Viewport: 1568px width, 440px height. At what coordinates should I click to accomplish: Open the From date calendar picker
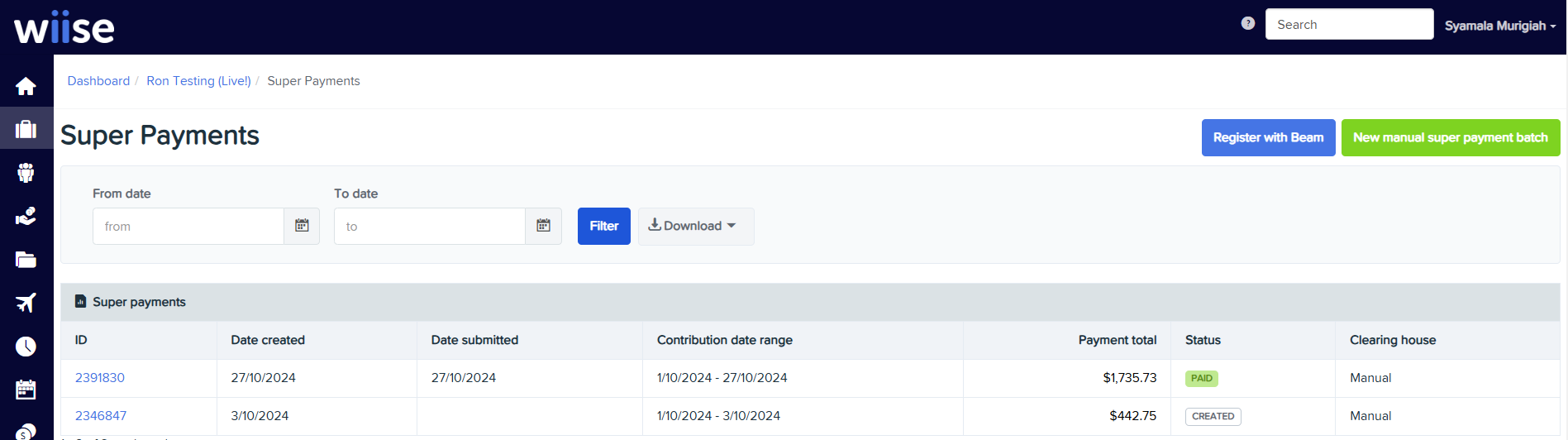pyautogui.click(x=302, y=226)
